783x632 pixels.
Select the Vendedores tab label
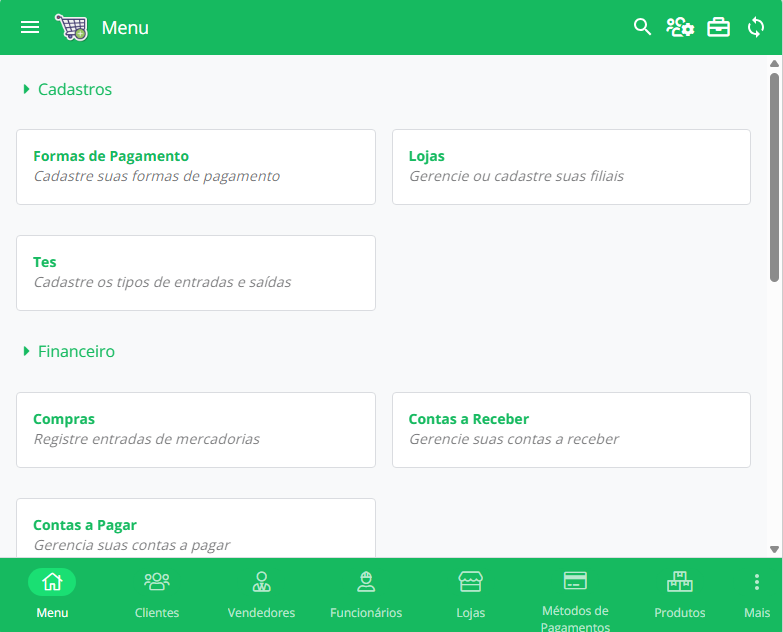point(262,613)
